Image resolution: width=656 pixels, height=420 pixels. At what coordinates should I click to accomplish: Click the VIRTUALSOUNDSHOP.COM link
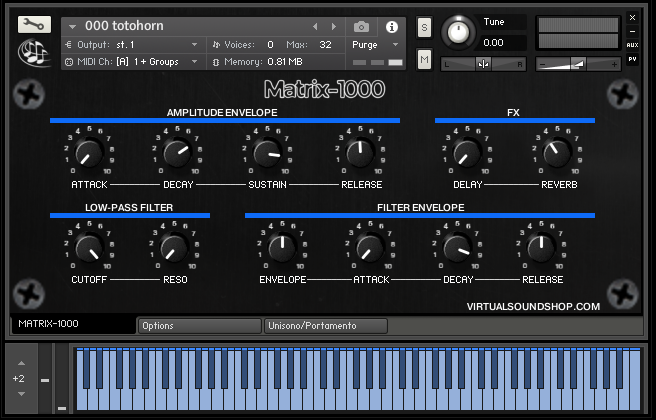tap(533, 307)
